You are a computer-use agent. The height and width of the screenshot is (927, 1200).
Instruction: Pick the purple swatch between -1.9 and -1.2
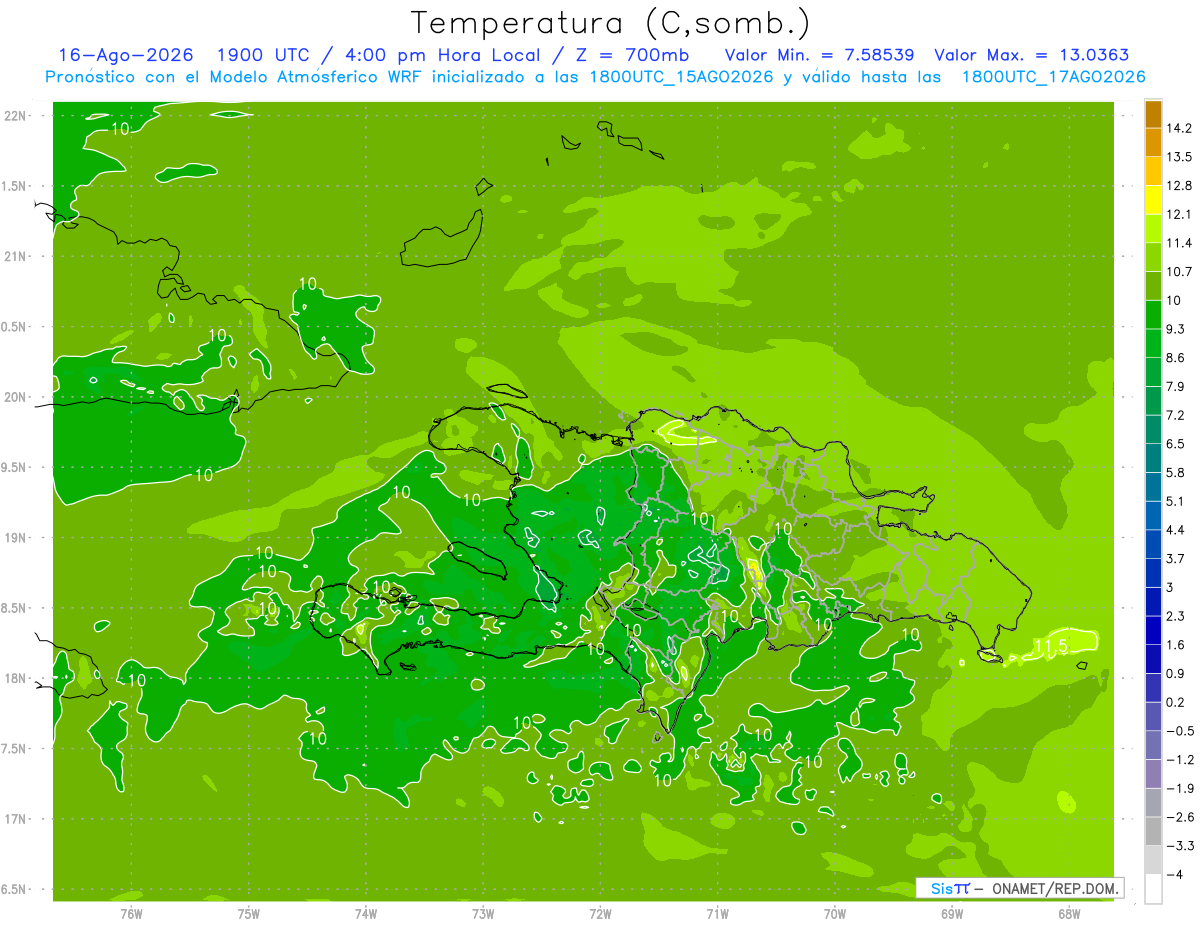tap(1153, 774)
